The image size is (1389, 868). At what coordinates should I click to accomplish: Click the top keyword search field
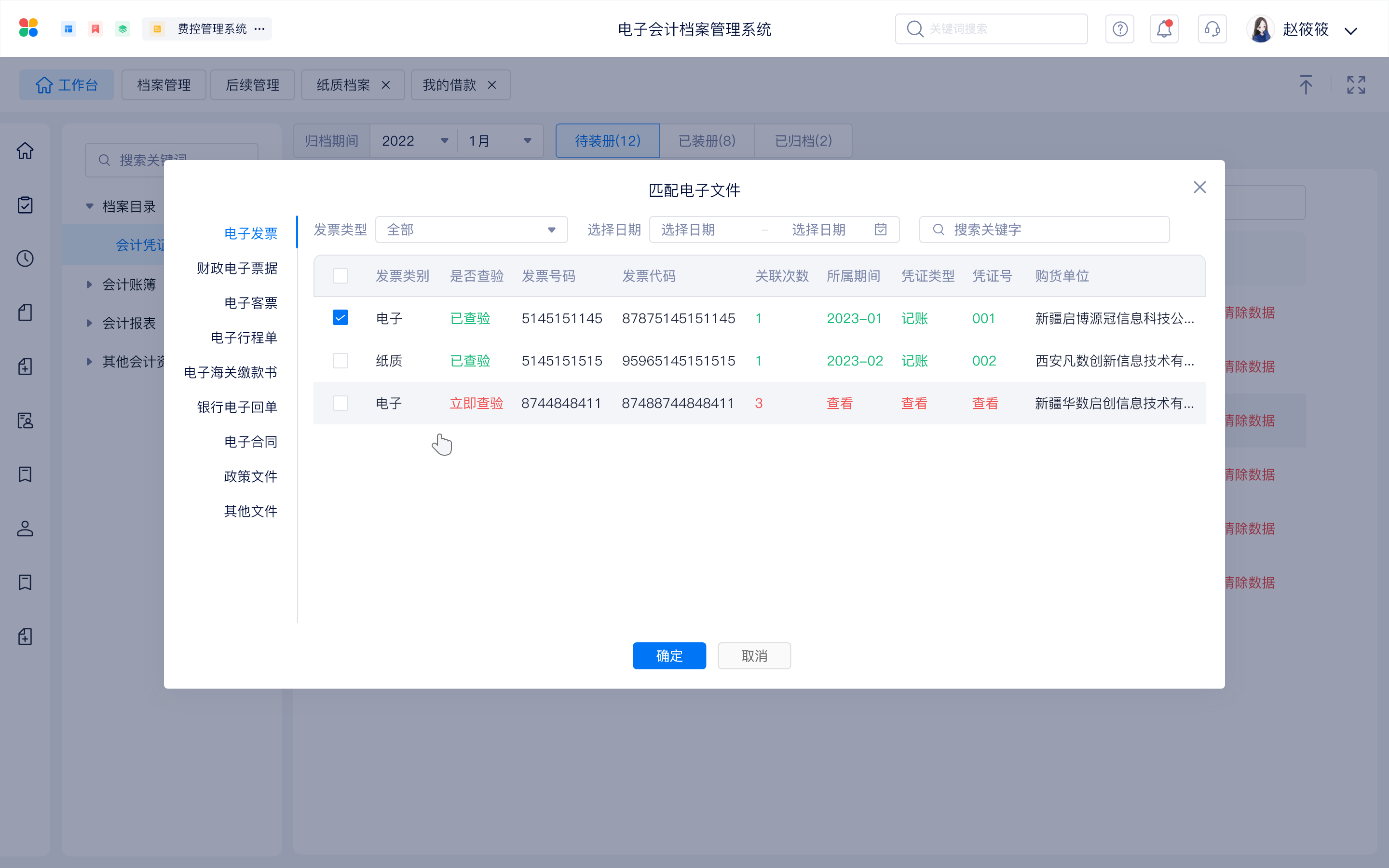pyautogui.click(x=991, y=29)
